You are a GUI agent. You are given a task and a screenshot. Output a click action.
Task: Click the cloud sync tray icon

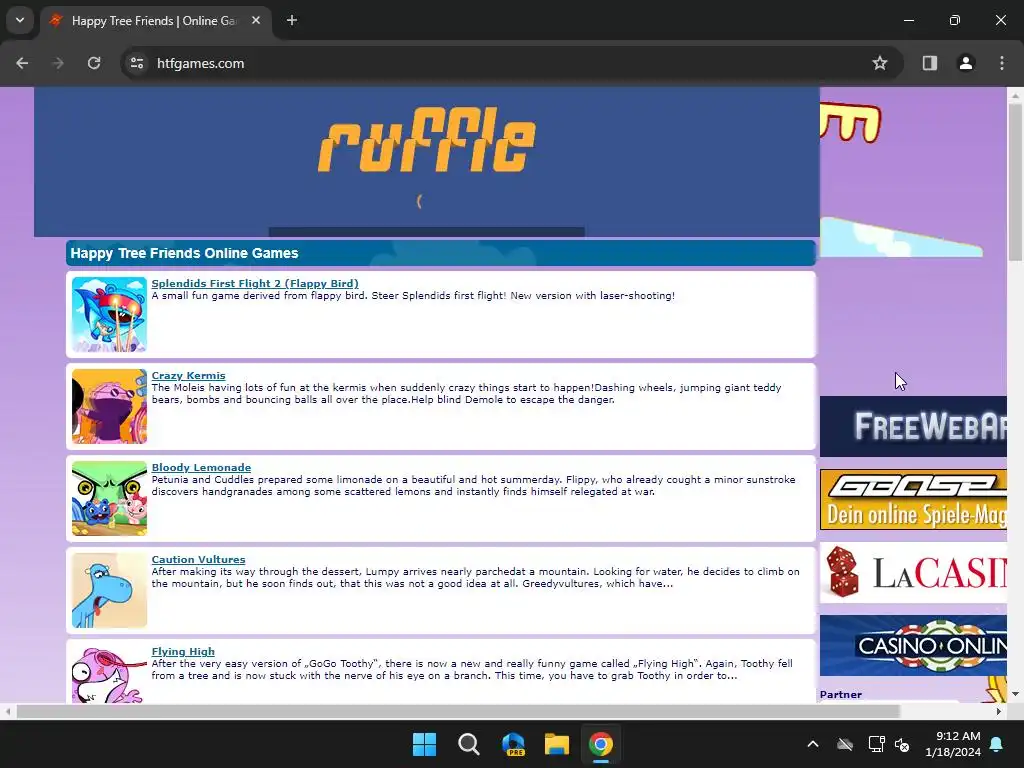coord(845,744)
